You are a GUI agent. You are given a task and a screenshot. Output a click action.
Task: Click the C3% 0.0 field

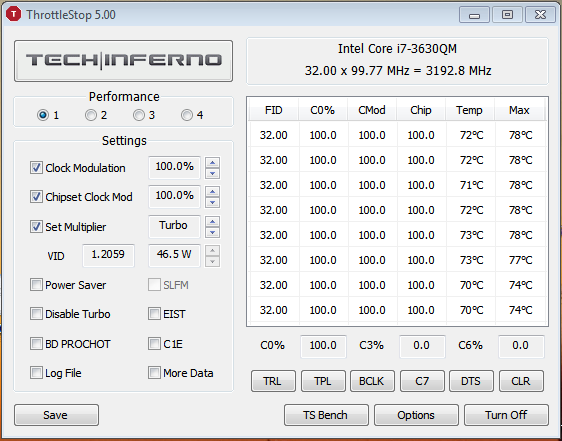pos(422,346)
